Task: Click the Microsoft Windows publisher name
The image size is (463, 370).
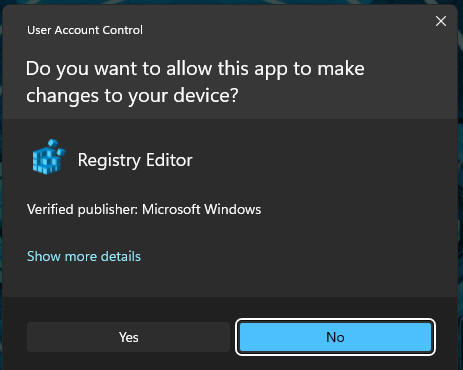Action: 201,210
